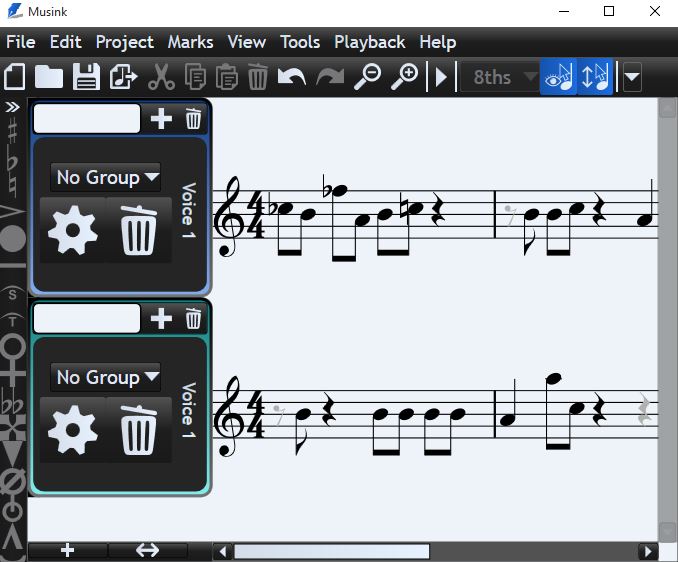Click the bottom staff name input field
Screen dimensions: 678x562
[87, 318]
